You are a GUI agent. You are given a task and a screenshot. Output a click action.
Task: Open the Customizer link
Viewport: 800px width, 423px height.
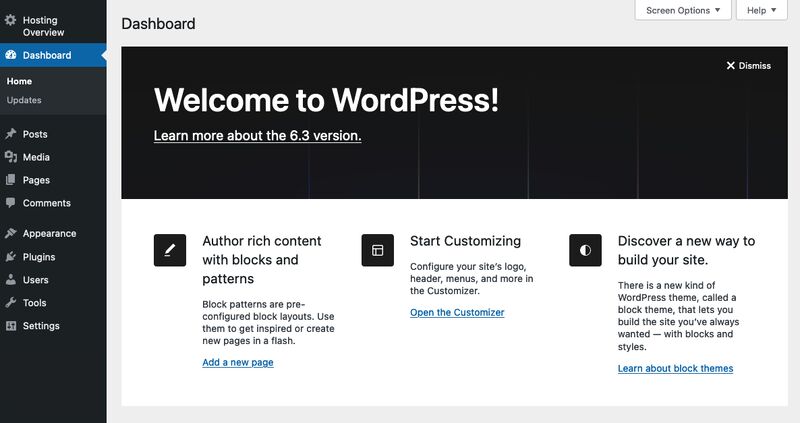457,312
